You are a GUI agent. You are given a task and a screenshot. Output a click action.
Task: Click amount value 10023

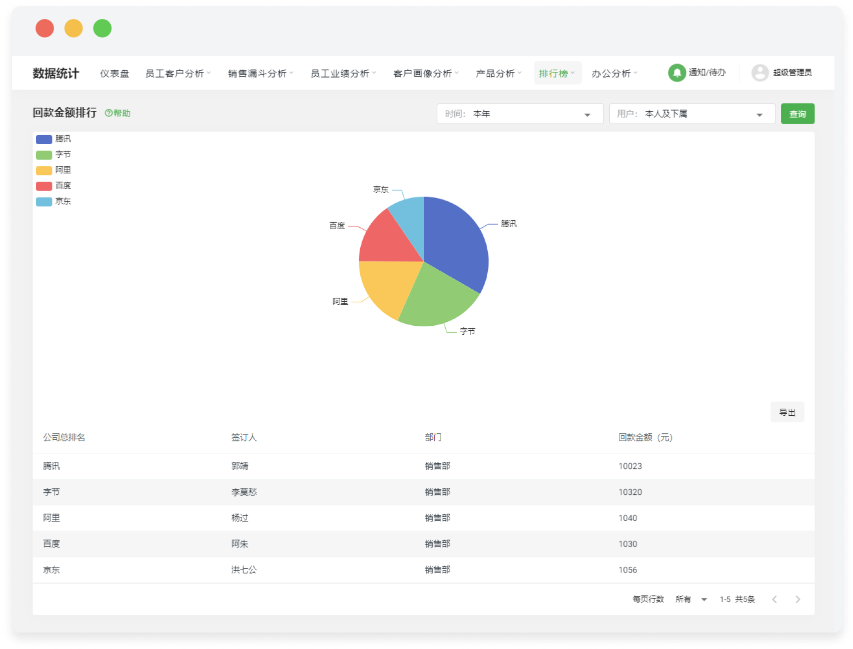[x=630, y=466]
